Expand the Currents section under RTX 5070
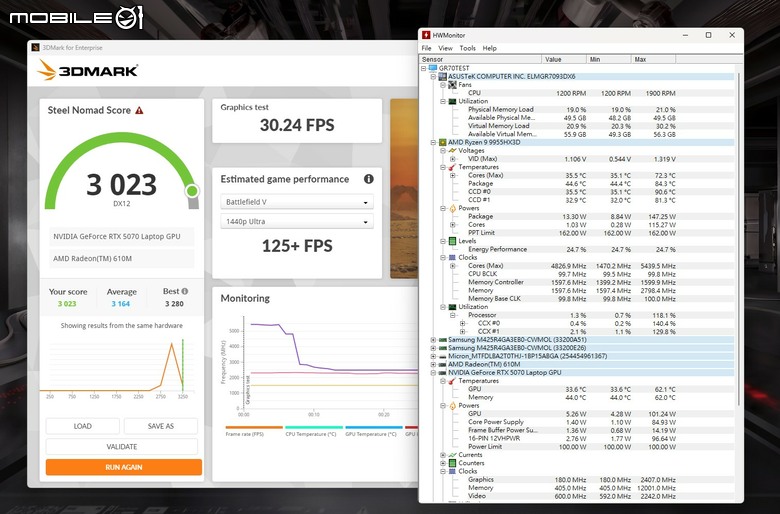Image resolution: width=780 pixels, height=514 pixels. [x=443, y=455]
